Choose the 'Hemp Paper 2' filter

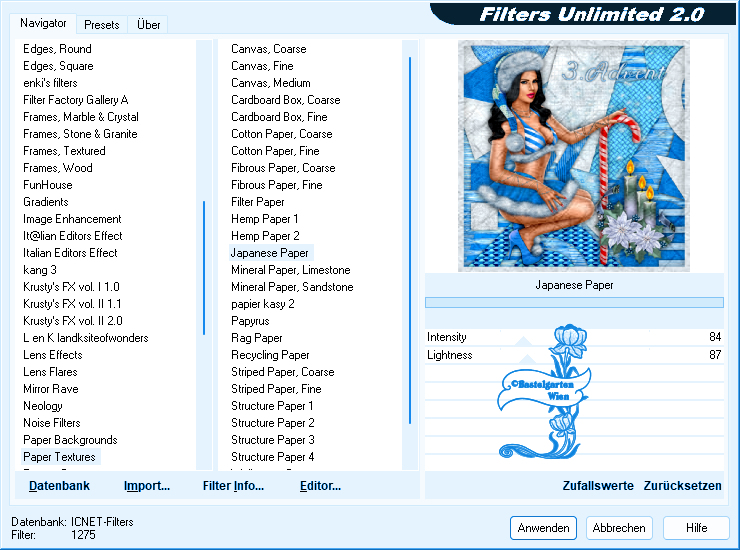[x=265, y=236]
